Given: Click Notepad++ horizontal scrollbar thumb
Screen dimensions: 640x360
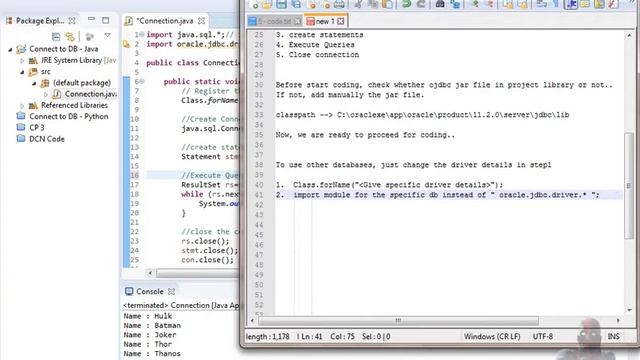Looking at the screenshot, I should tap(398, 321).
